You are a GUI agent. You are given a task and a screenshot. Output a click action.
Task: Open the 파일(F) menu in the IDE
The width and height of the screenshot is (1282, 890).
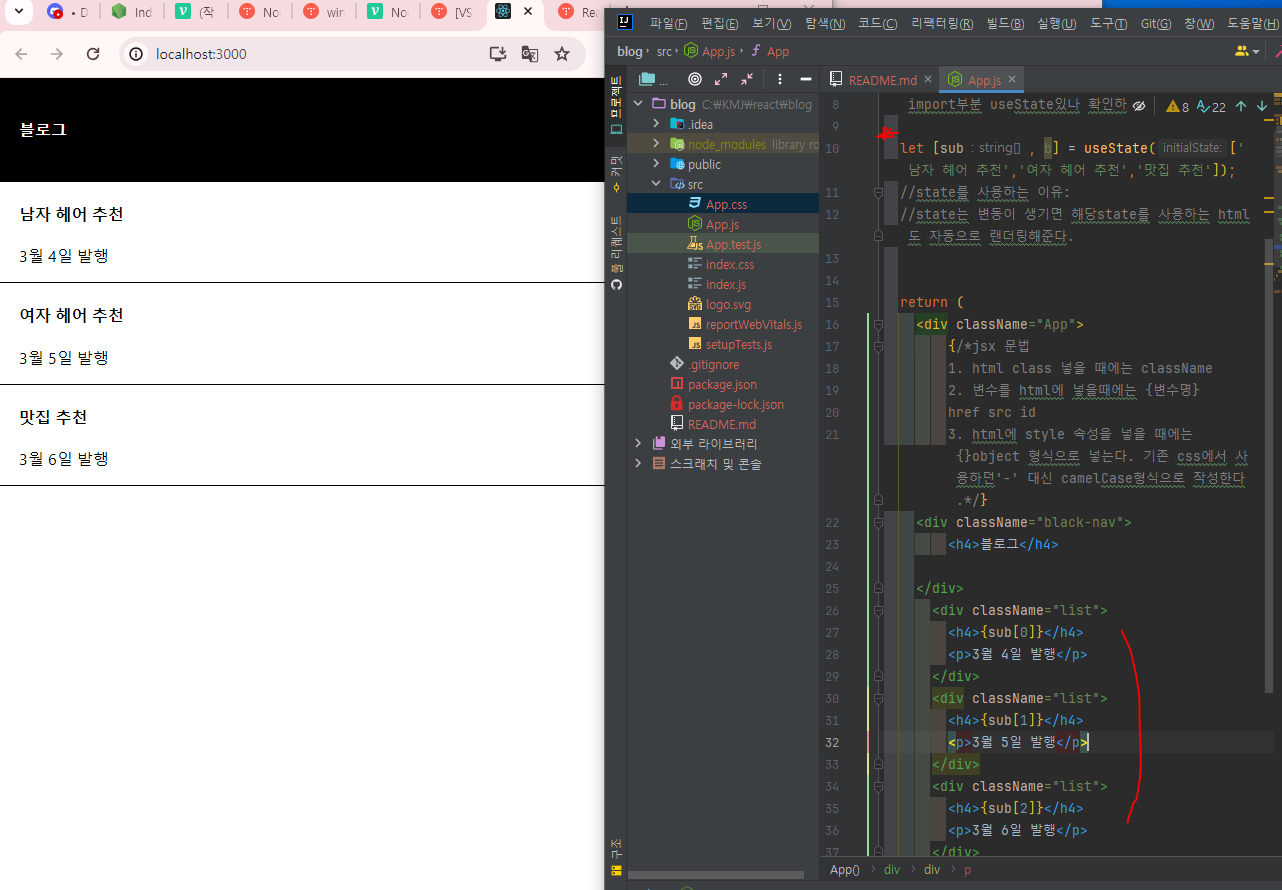point(668,23)
